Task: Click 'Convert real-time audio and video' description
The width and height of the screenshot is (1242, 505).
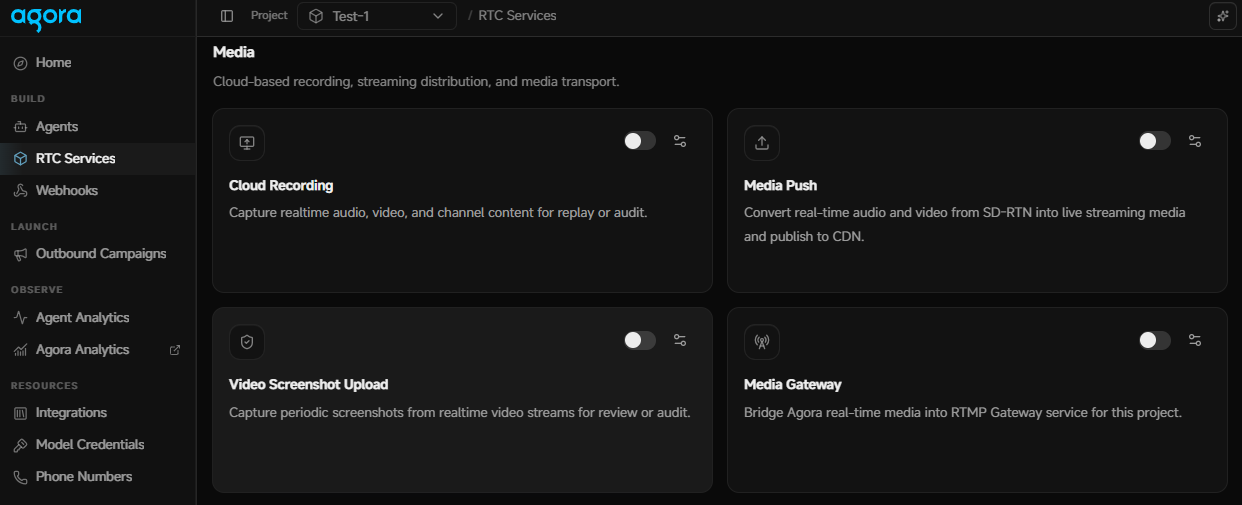Action: point(965,225)
